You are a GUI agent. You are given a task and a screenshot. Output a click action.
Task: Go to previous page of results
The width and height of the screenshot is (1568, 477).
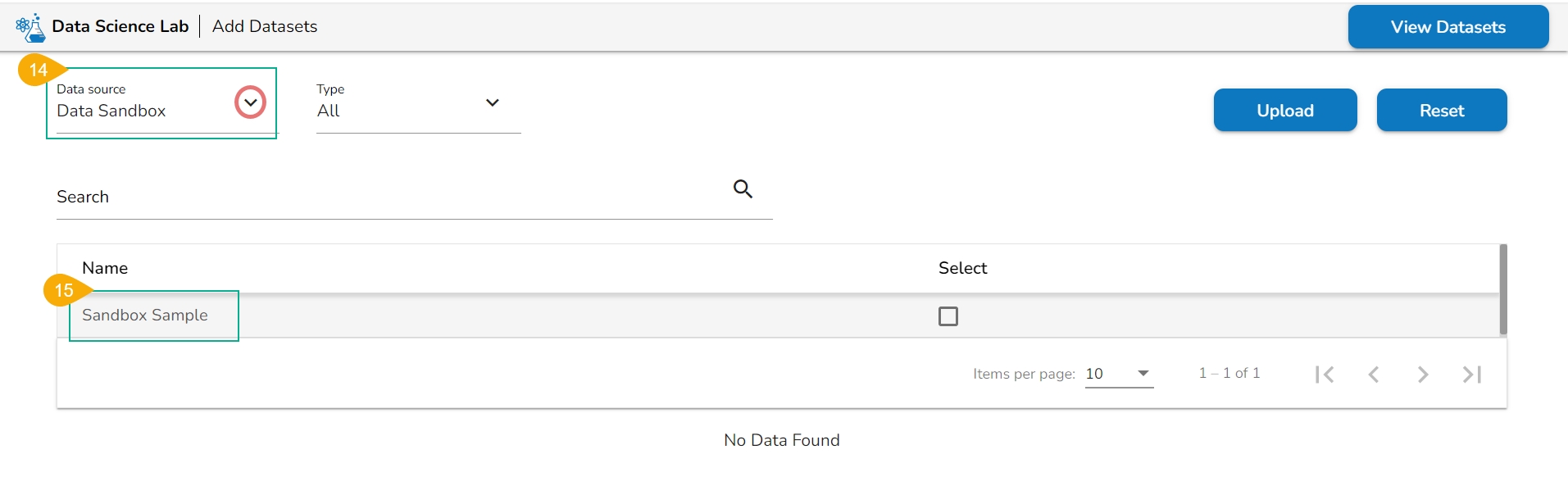(x=1374, y=375)
